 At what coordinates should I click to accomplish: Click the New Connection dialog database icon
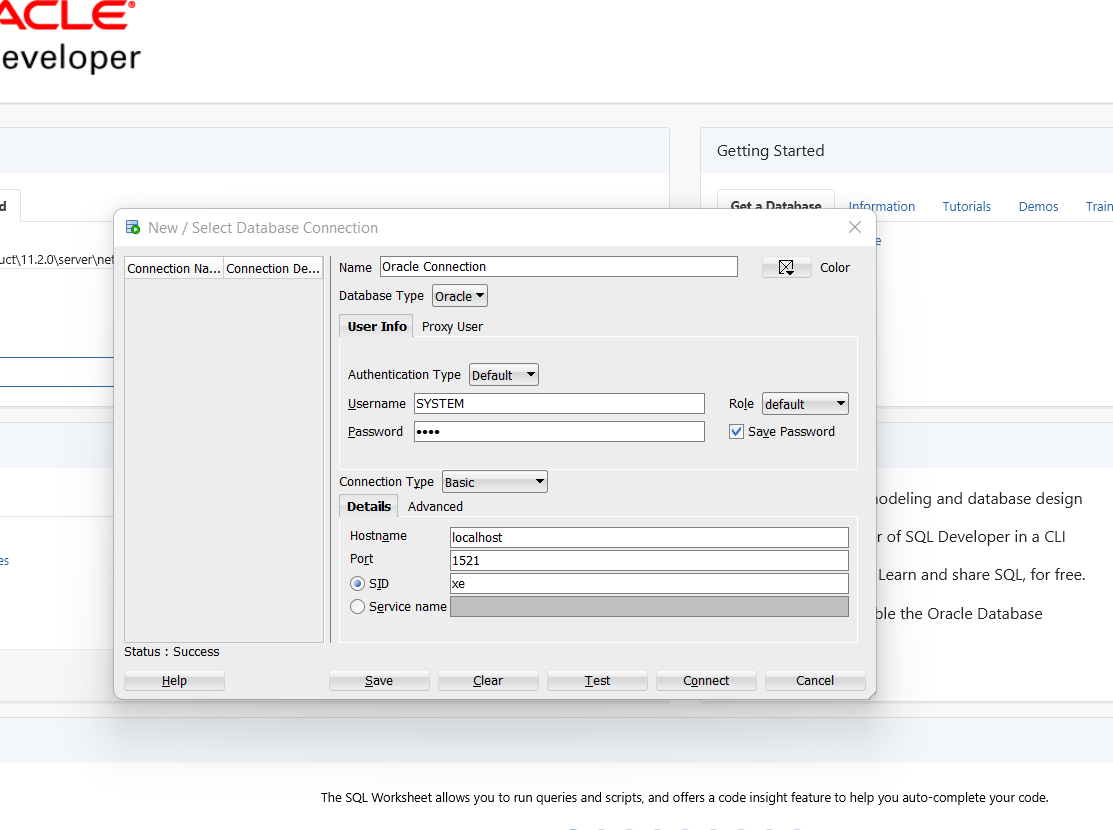tap(132, 227)
